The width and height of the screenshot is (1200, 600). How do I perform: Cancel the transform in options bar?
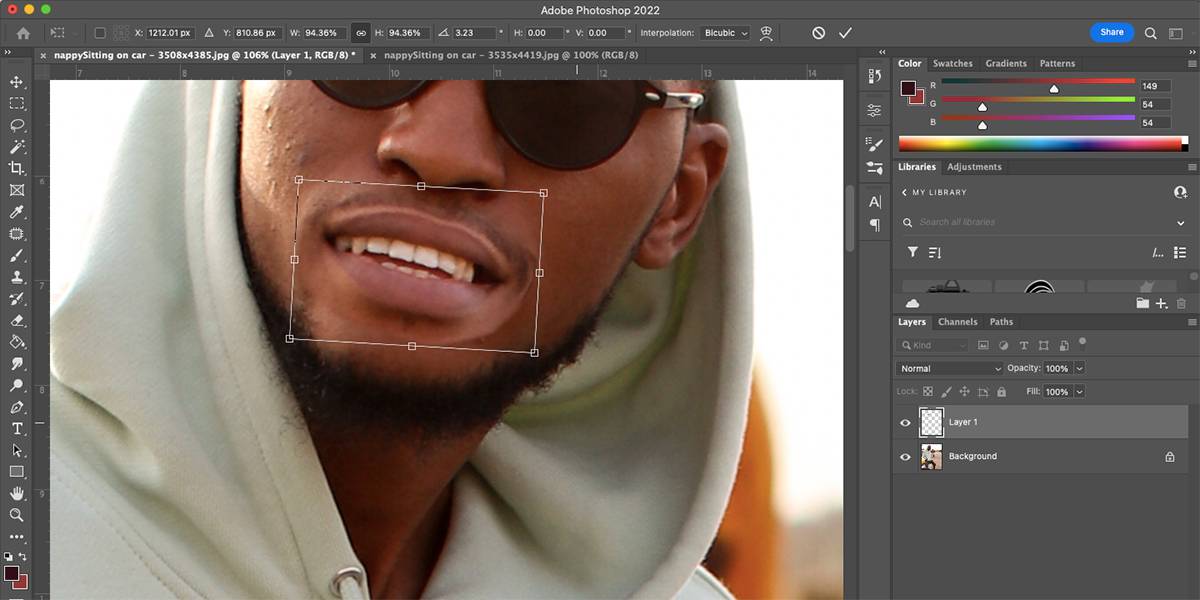point(818,33)
